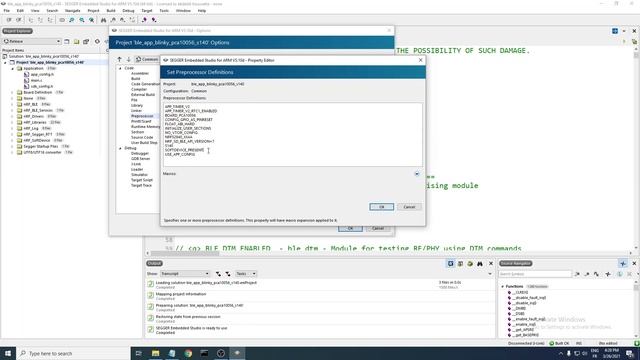The height and width of the screenshot is (360, 640).
Task: Select the Segger Startup Files folder
Action: click(x=40, y=146)
